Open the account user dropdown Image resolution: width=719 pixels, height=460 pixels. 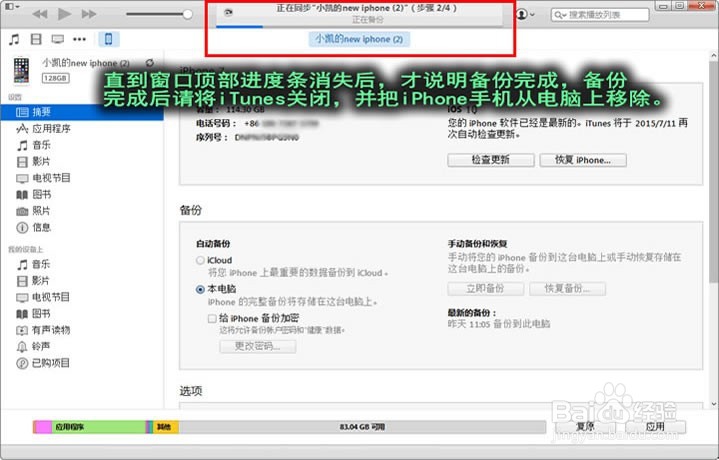[525, 15]
